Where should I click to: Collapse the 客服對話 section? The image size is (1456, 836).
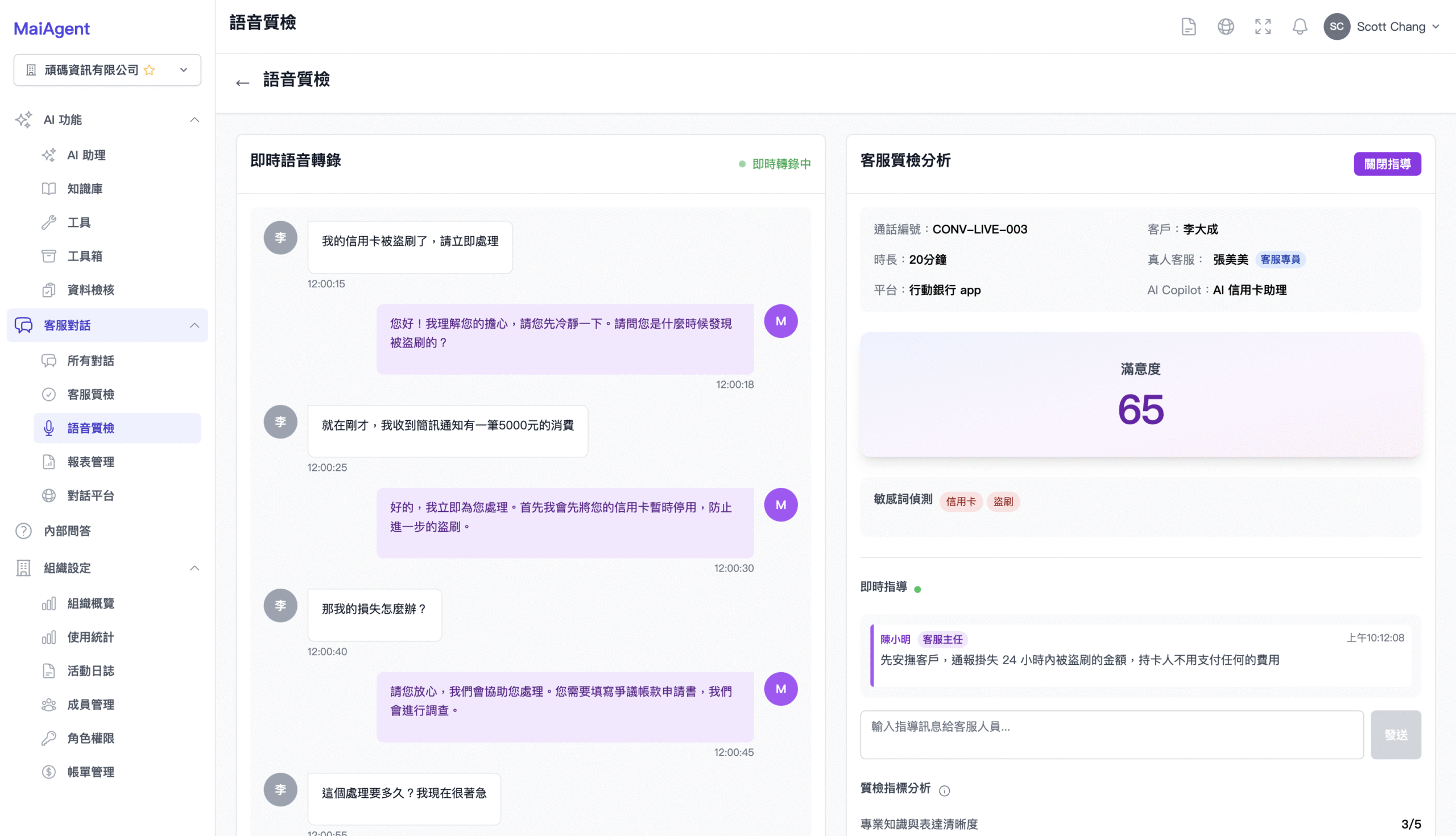pyautogui.click(x=195, y=325)
